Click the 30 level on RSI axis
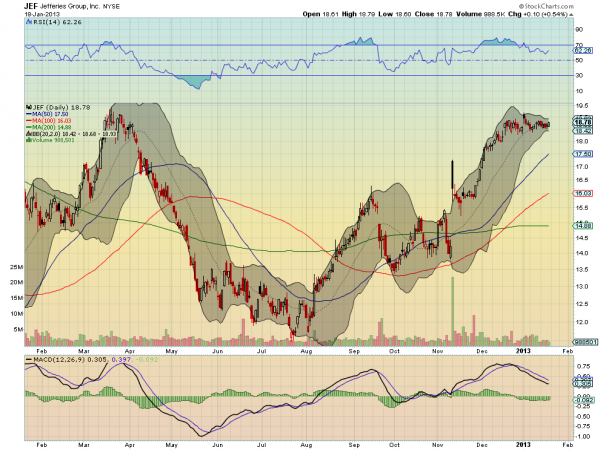 [x=579, y=75]
